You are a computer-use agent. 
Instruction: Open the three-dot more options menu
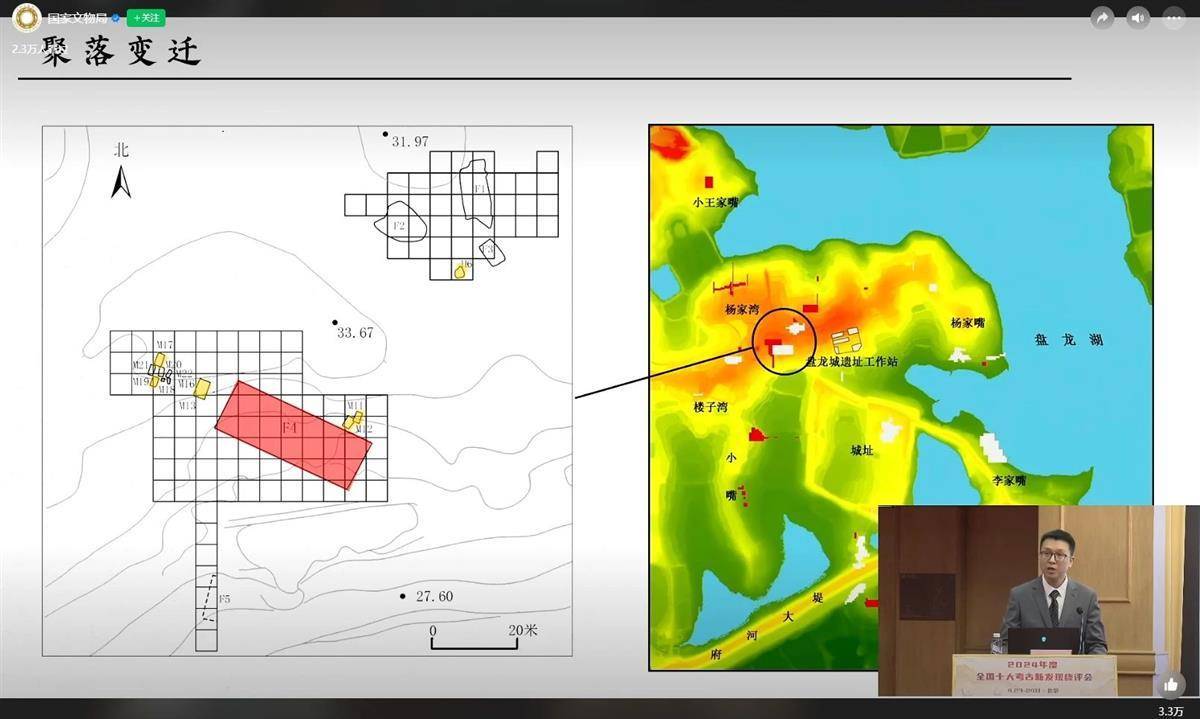tap(1172, 18)
